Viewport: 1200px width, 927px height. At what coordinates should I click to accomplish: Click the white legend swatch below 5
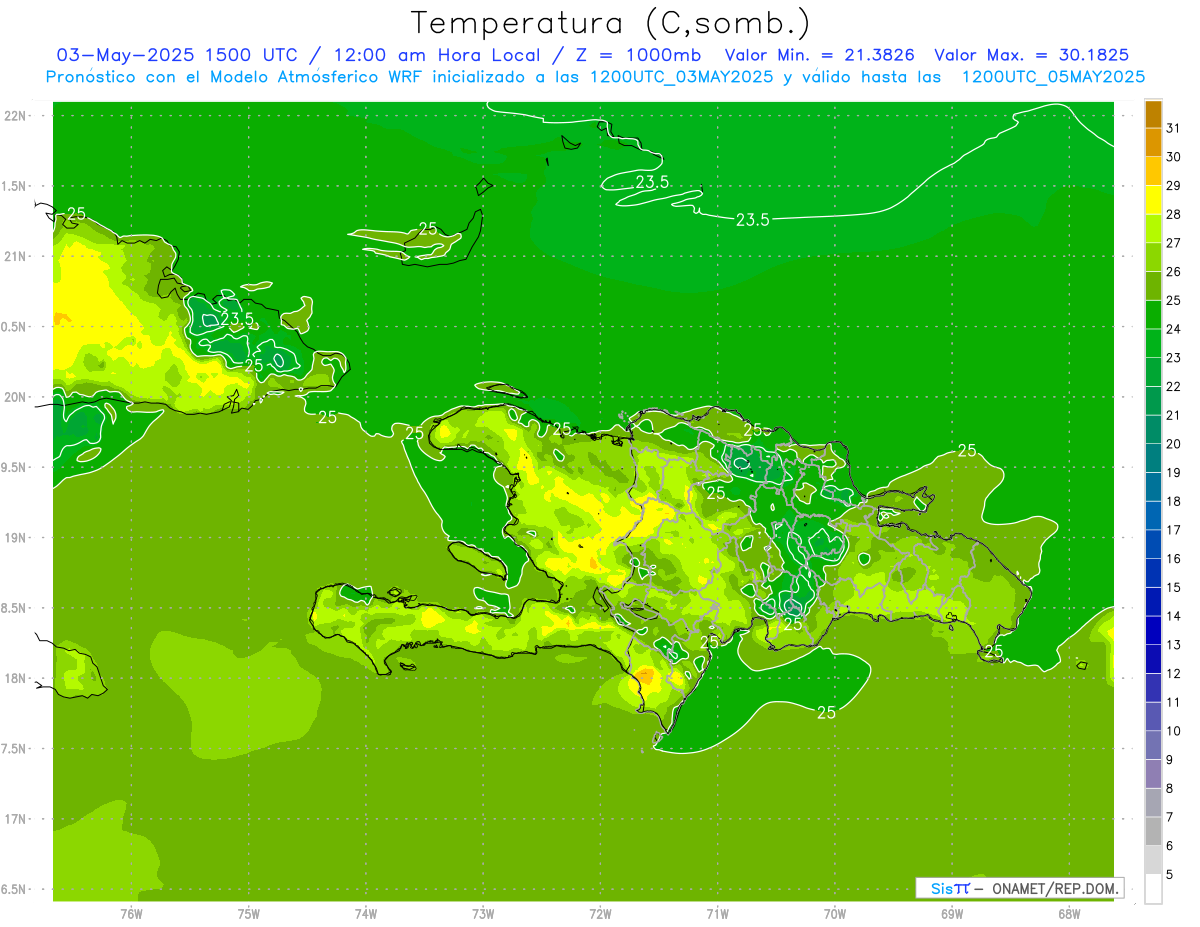coord(1153,889)
